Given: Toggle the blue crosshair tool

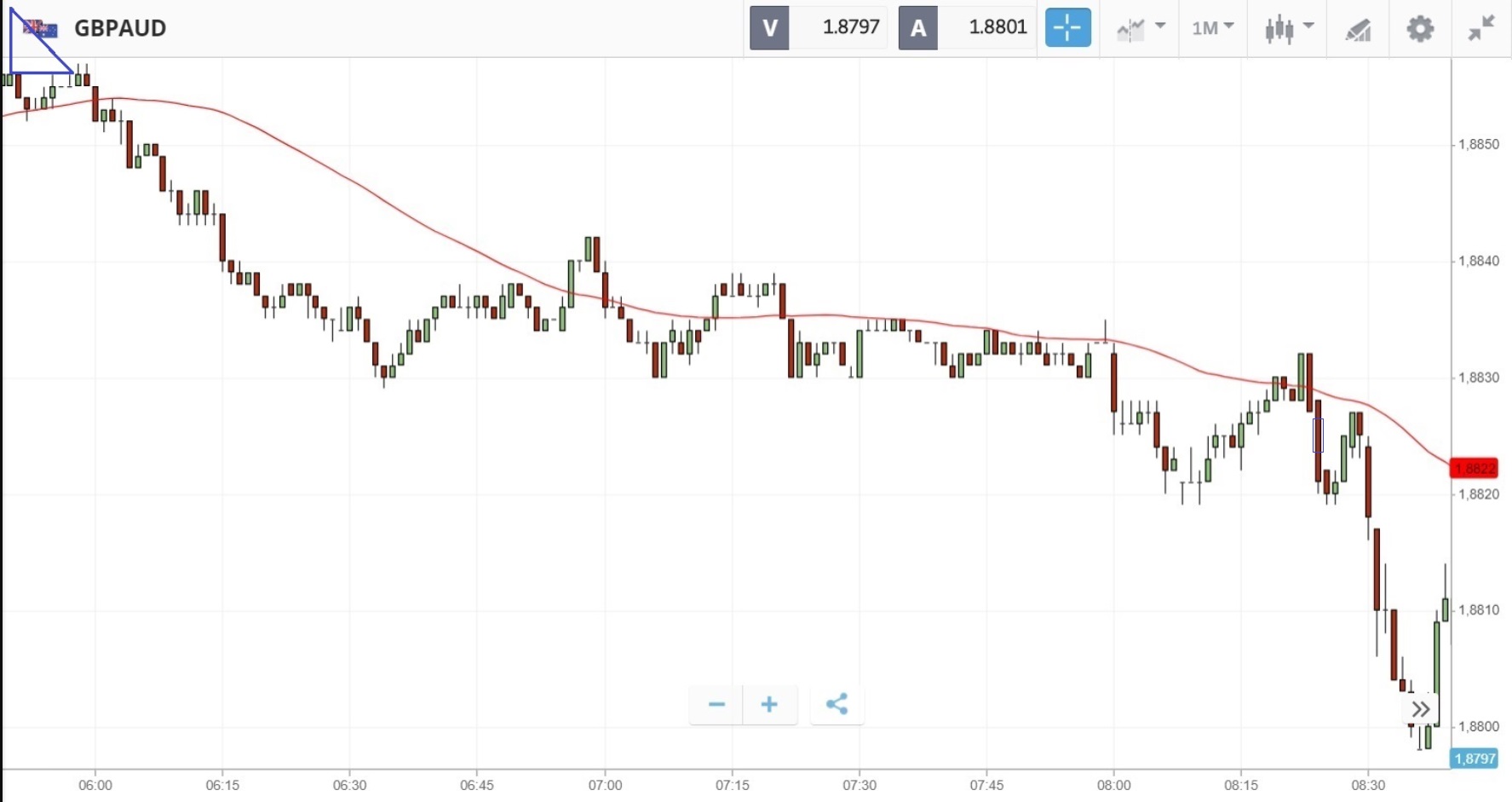Looking at the screenshot, I should coord(1067,28).
